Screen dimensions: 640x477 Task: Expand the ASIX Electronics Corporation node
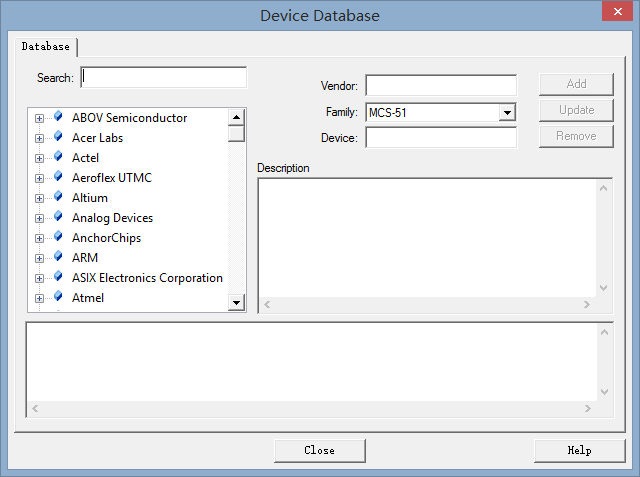point(40,278)
